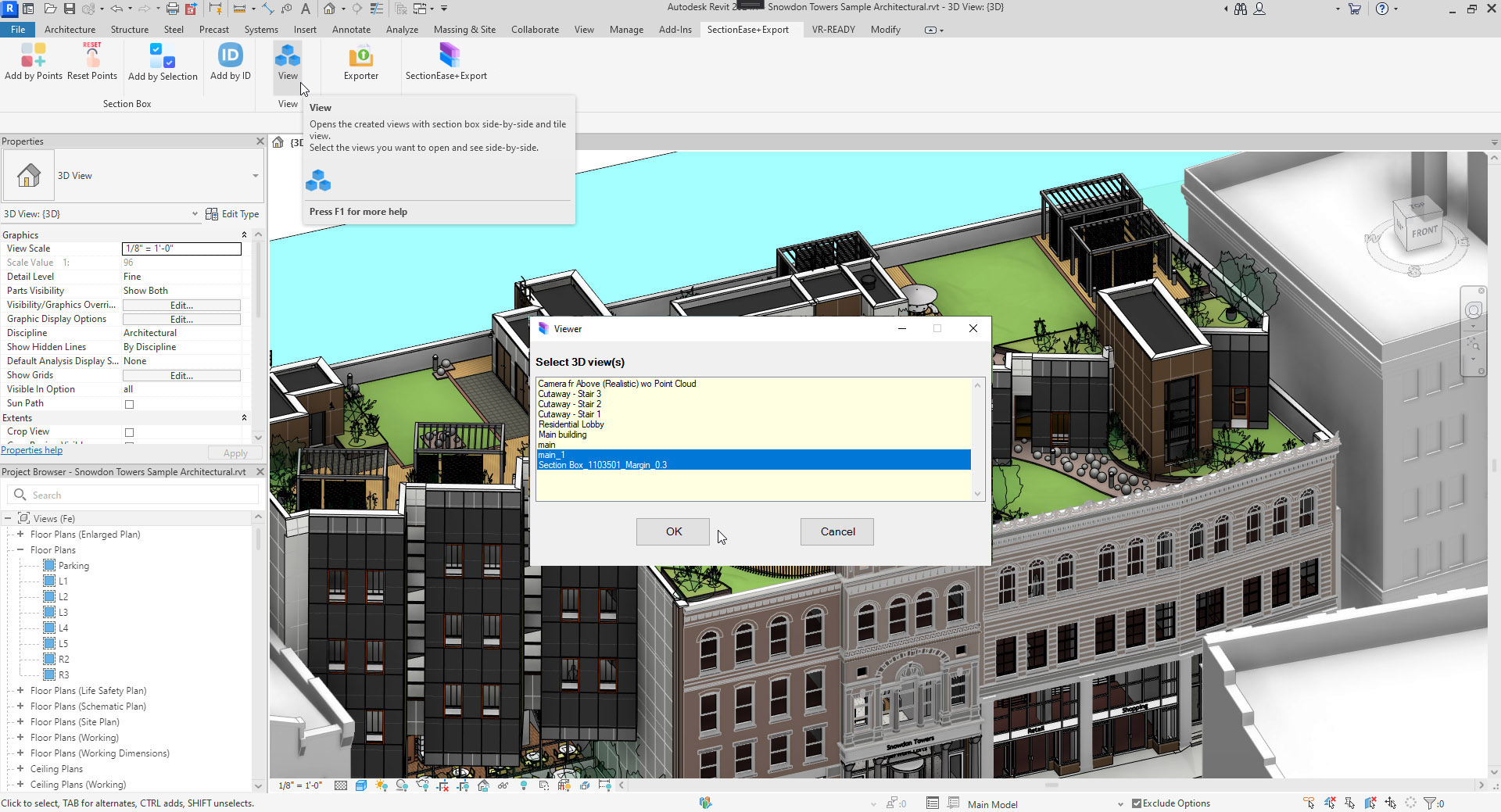Click the Crop View icon on view bar
This screenshot has height=812, width=1501.
(442, 785)
